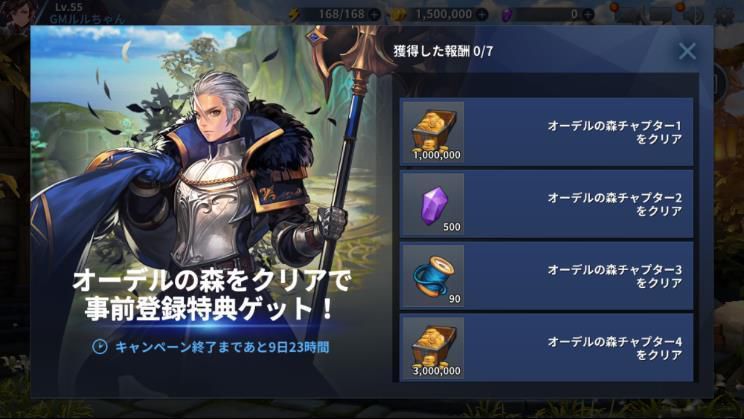Click the lightning energy icon in top bar
The height and width of the screenshot is (419, 744).
tap(294, 15)
